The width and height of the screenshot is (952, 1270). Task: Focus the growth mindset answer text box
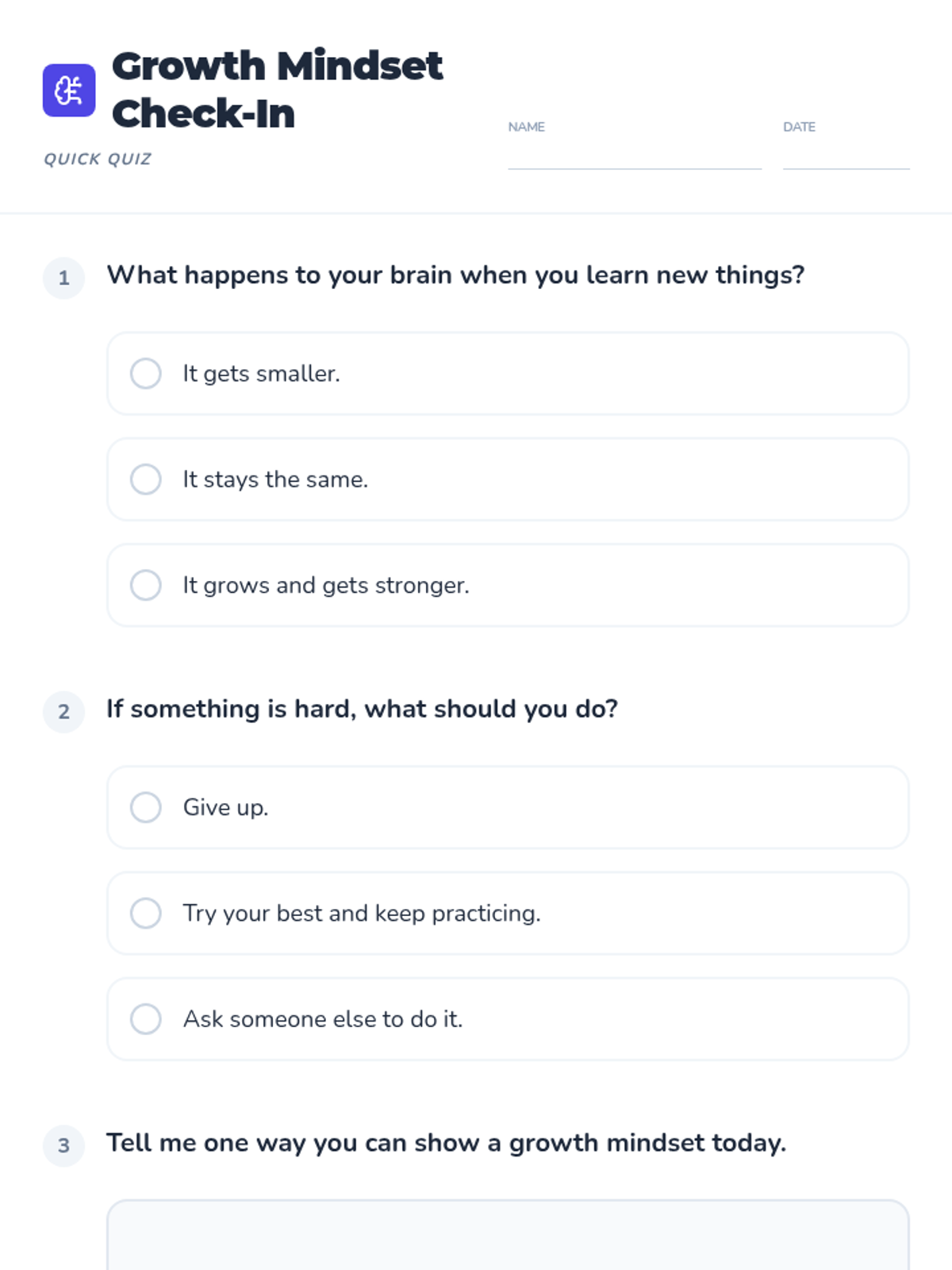508,1235
